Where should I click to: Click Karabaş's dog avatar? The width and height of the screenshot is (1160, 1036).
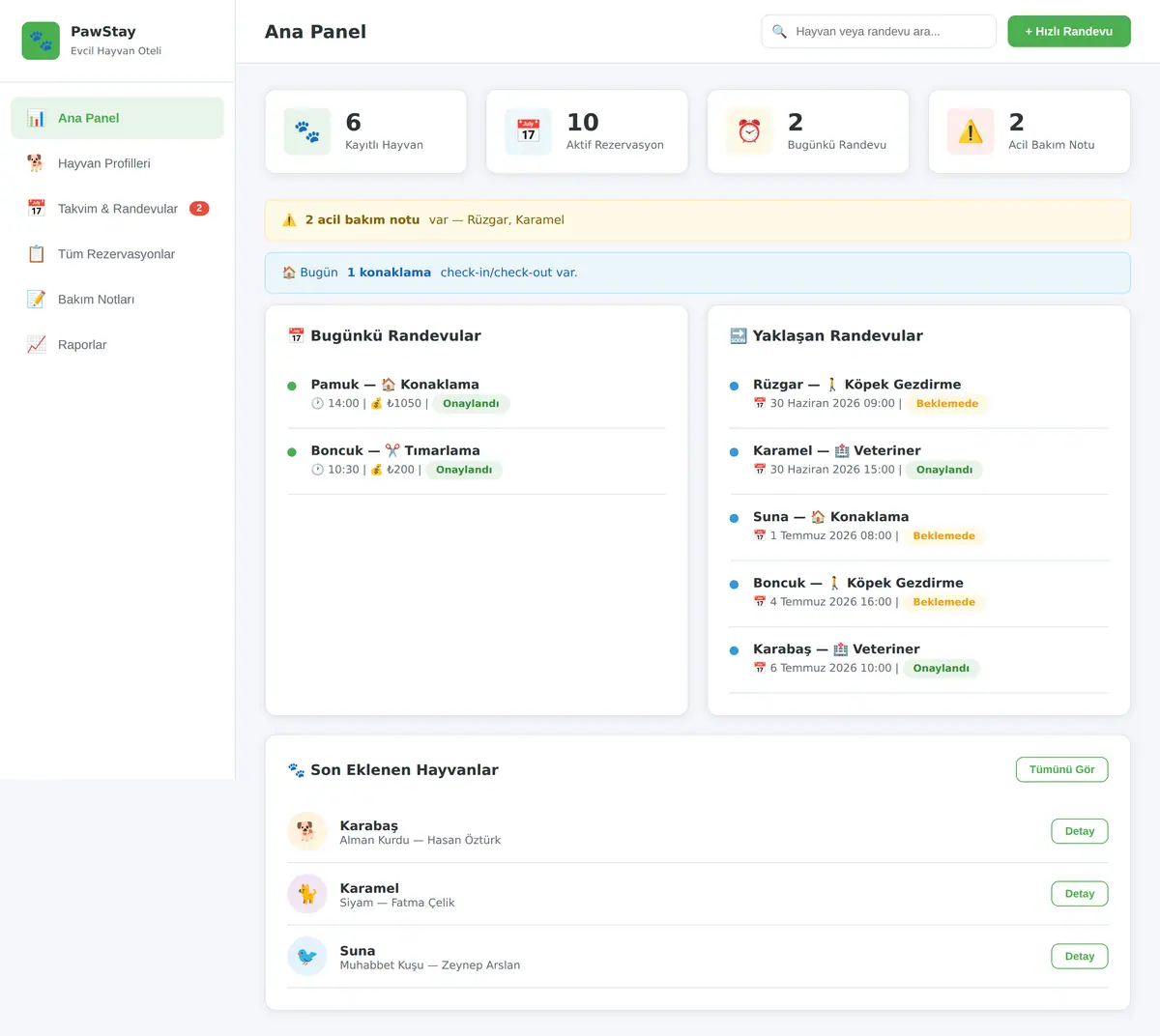307,831
